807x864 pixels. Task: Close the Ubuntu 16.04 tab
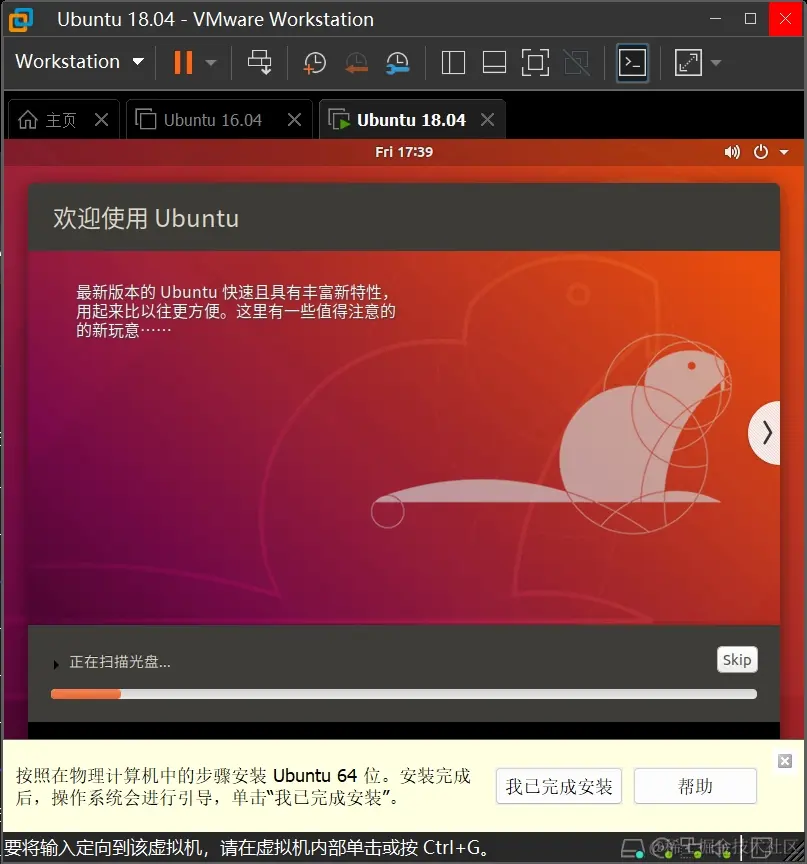click(x=295, y=119)
